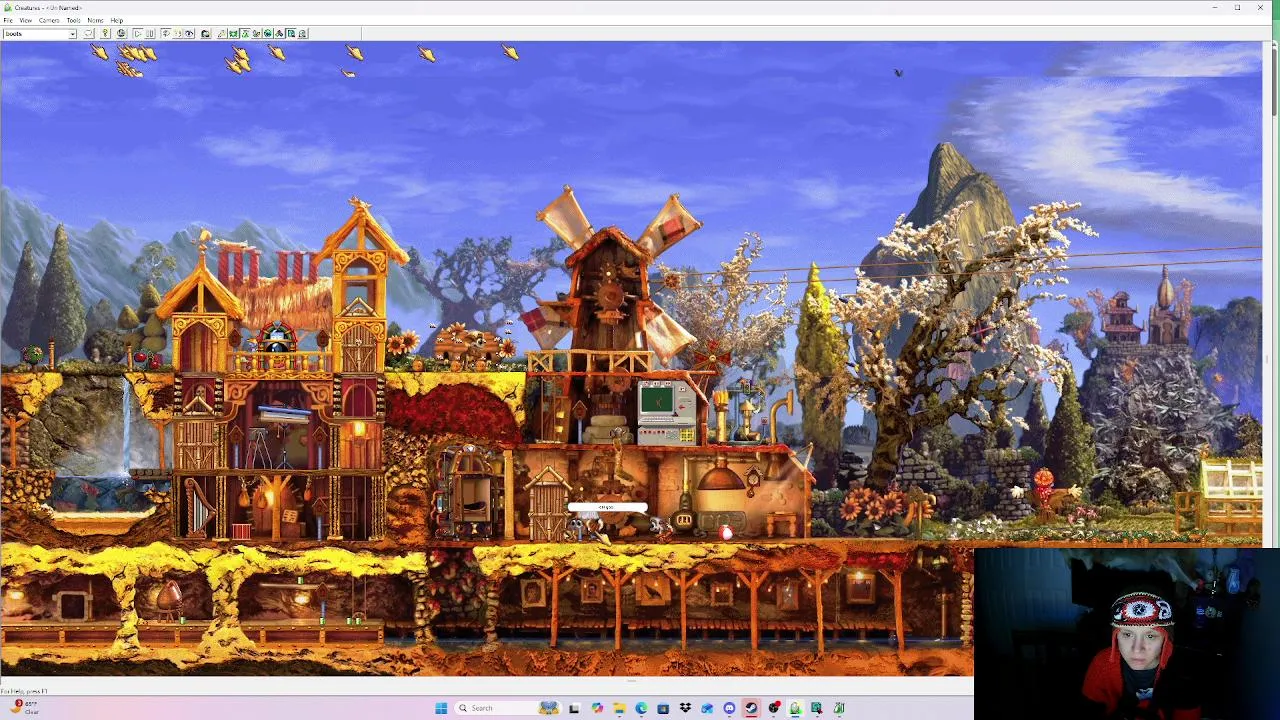Image resolution: width=1280 pixels, height=720 pixels.
Task: Click the taskbar Search box
Action: click(507, 708)
